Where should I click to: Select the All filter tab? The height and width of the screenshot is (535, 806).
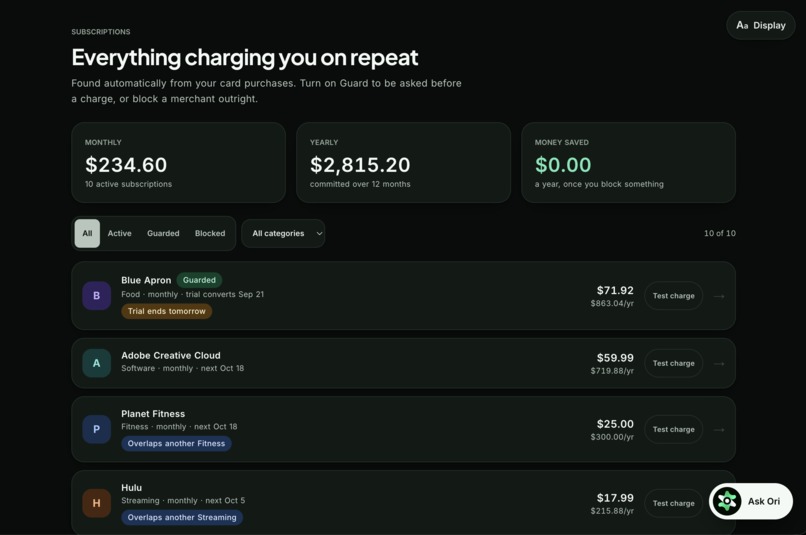(87, 233)
